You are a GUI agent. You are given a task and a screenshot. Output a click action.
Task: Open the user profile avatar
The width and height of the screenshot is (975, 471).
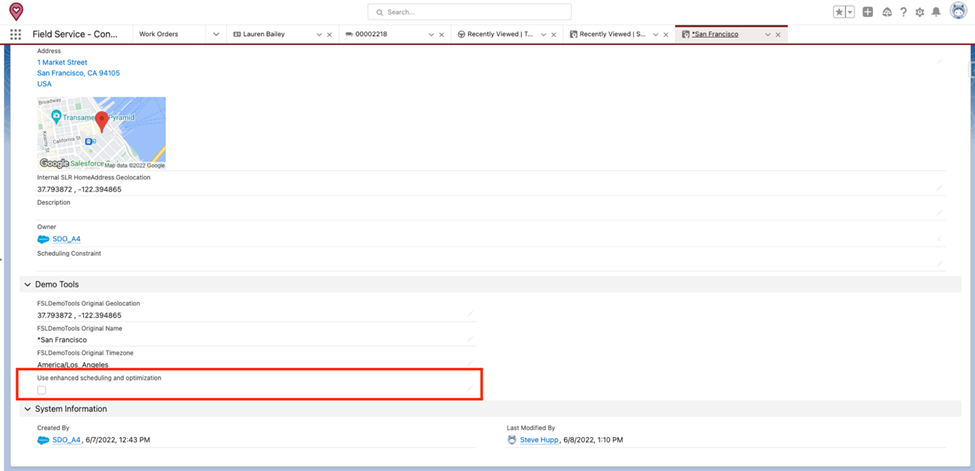pyautogui.click(x=958, y=11)
